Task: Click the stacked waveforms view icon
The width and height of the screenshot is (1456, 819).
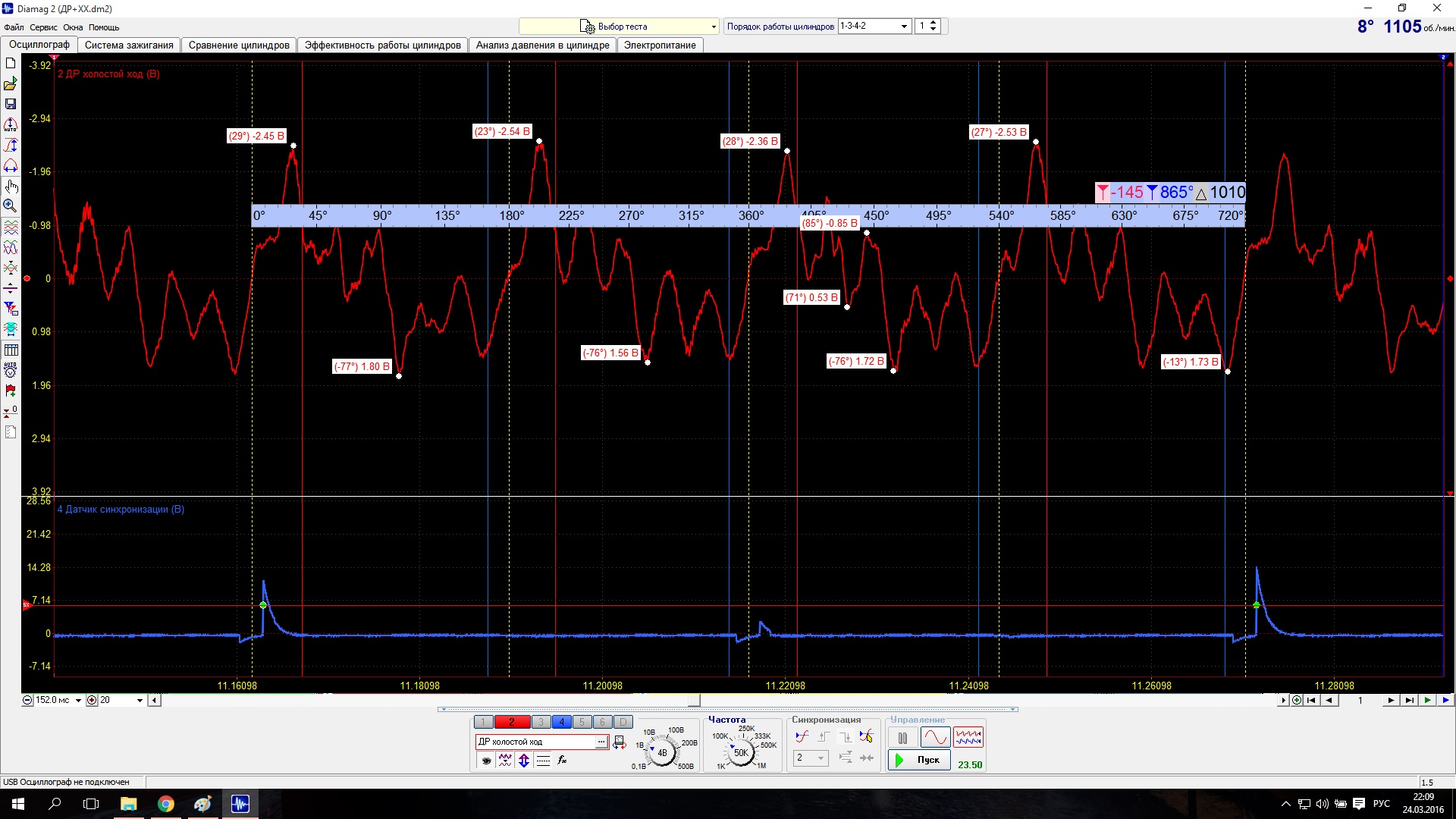Action: click(x=11, y=227)
